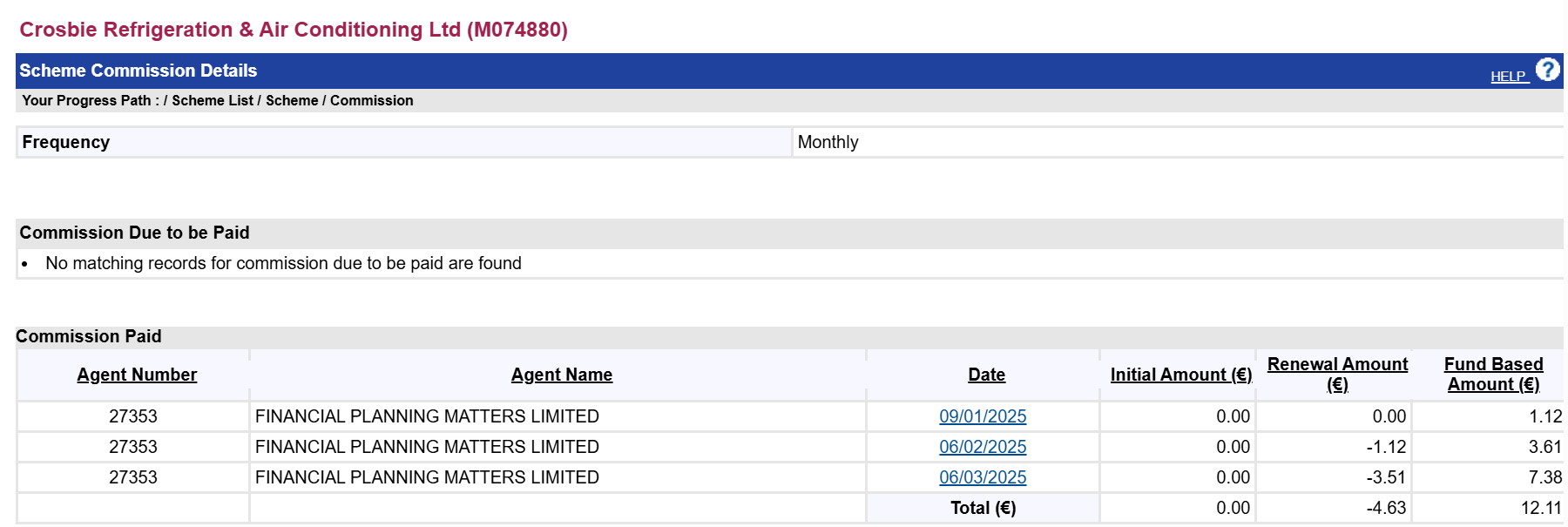The height and width of the screenshot is (527, 1568).
Task: Sort the table by Date header
Action: tap(986, 375)
